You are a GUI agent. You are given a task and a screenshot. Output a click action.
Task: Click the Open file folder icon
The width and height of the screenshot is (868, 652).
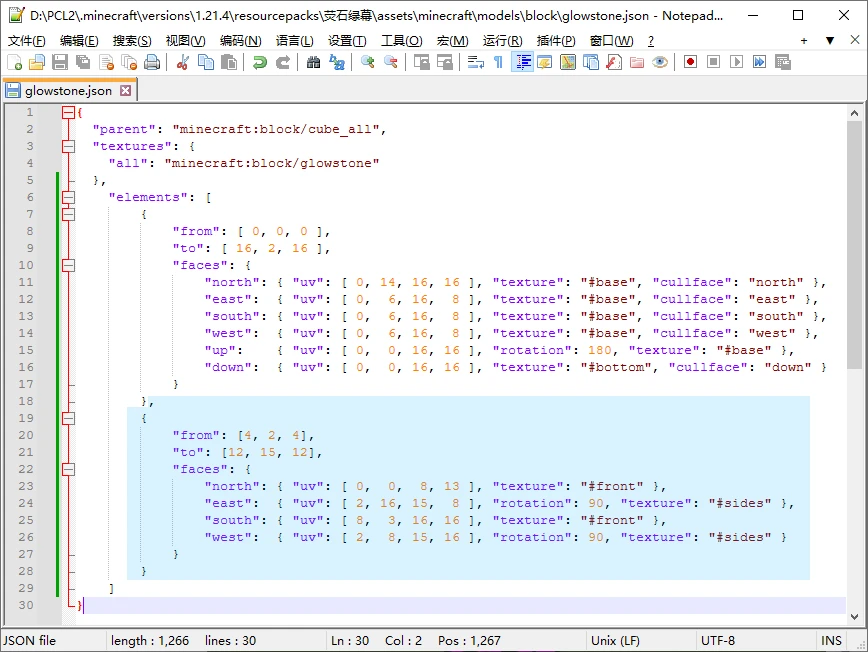(37, 62)
